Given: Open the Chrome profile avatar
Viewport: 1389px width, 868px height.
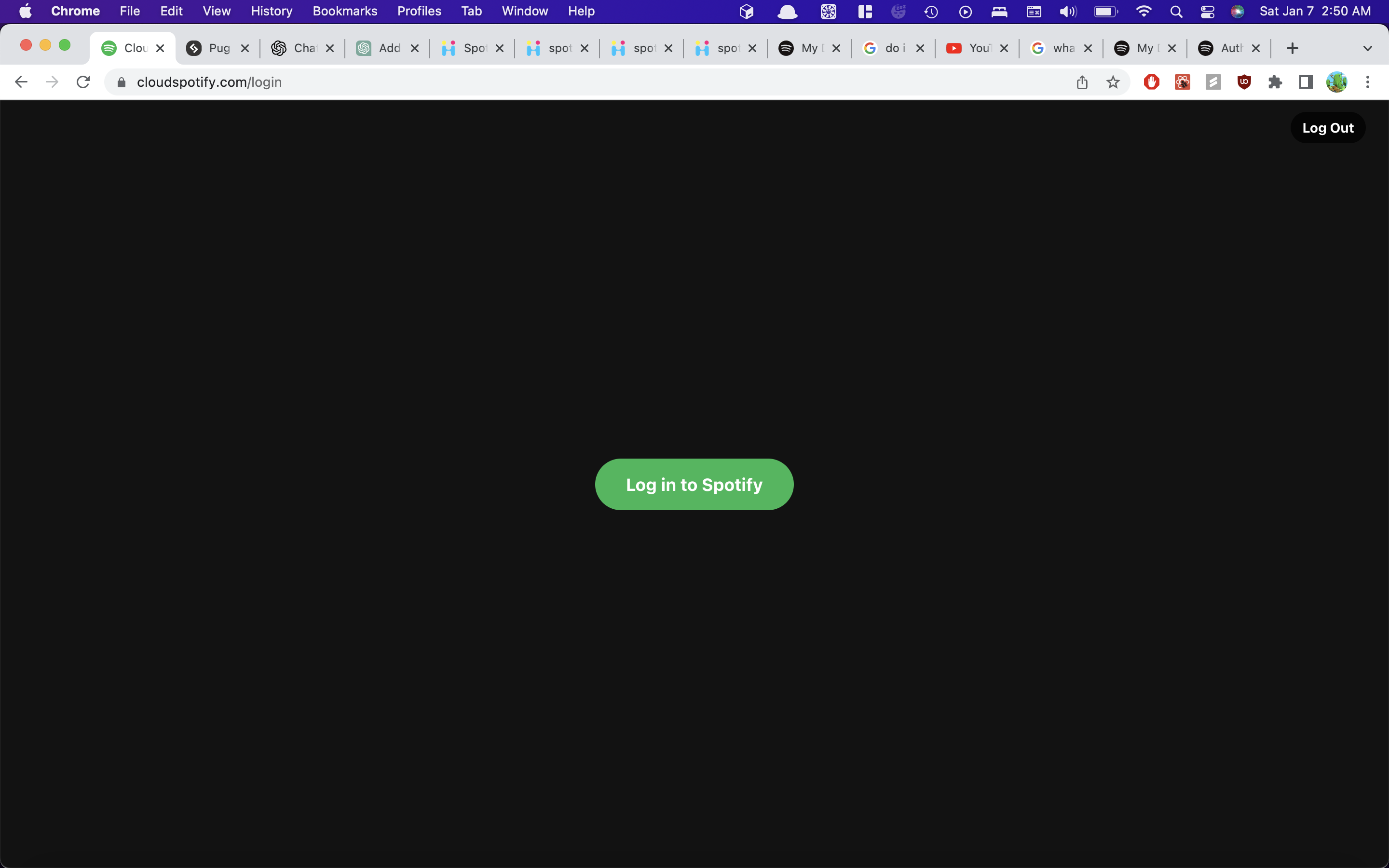Looking at the screenshot, I should point(1337,82).
